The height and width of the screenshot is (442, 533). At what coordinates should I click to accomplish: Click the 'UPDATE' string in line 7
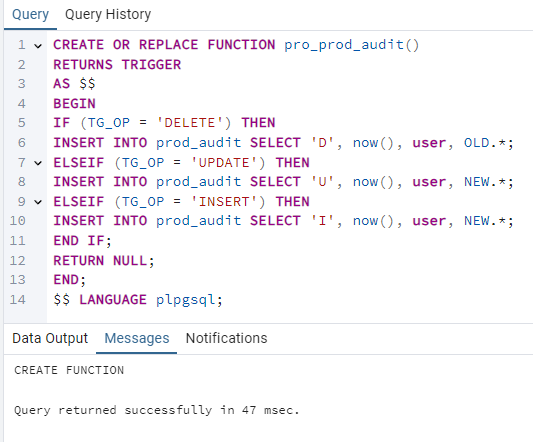pyautogui.click(x=223, y=163)
